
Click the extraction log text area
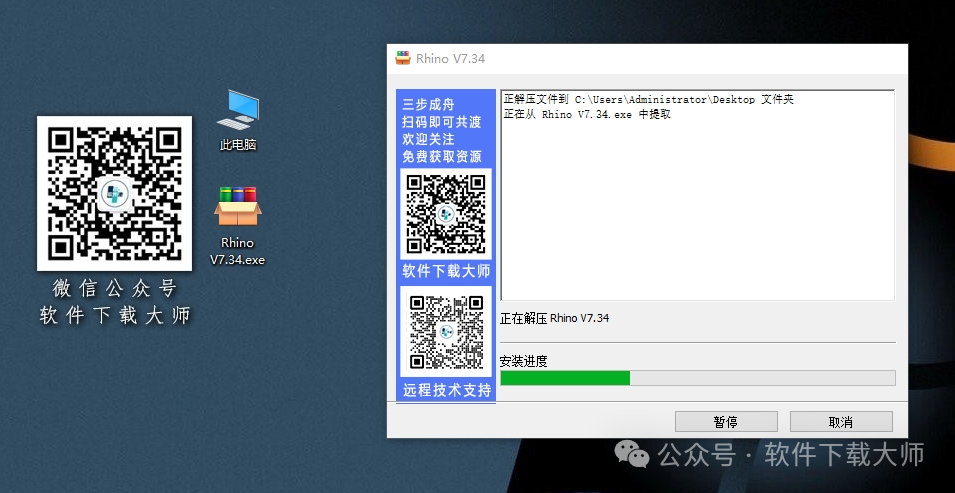tap(697, 195)
